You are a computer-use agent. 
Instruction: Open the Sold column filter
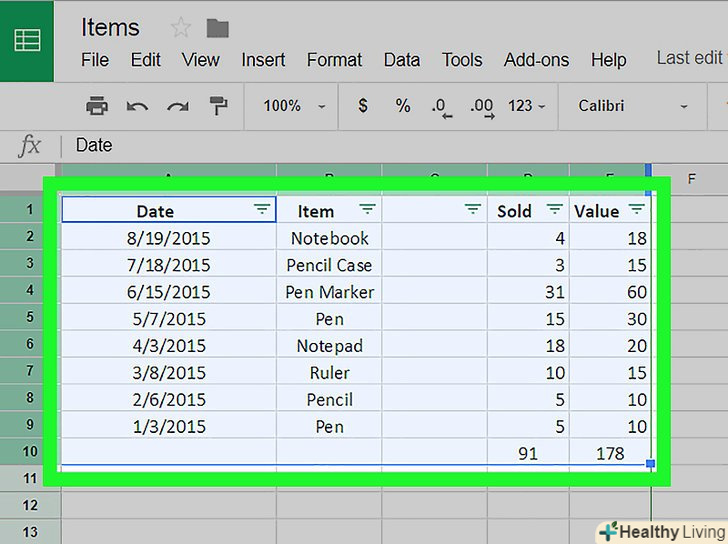tap(554, 209)
